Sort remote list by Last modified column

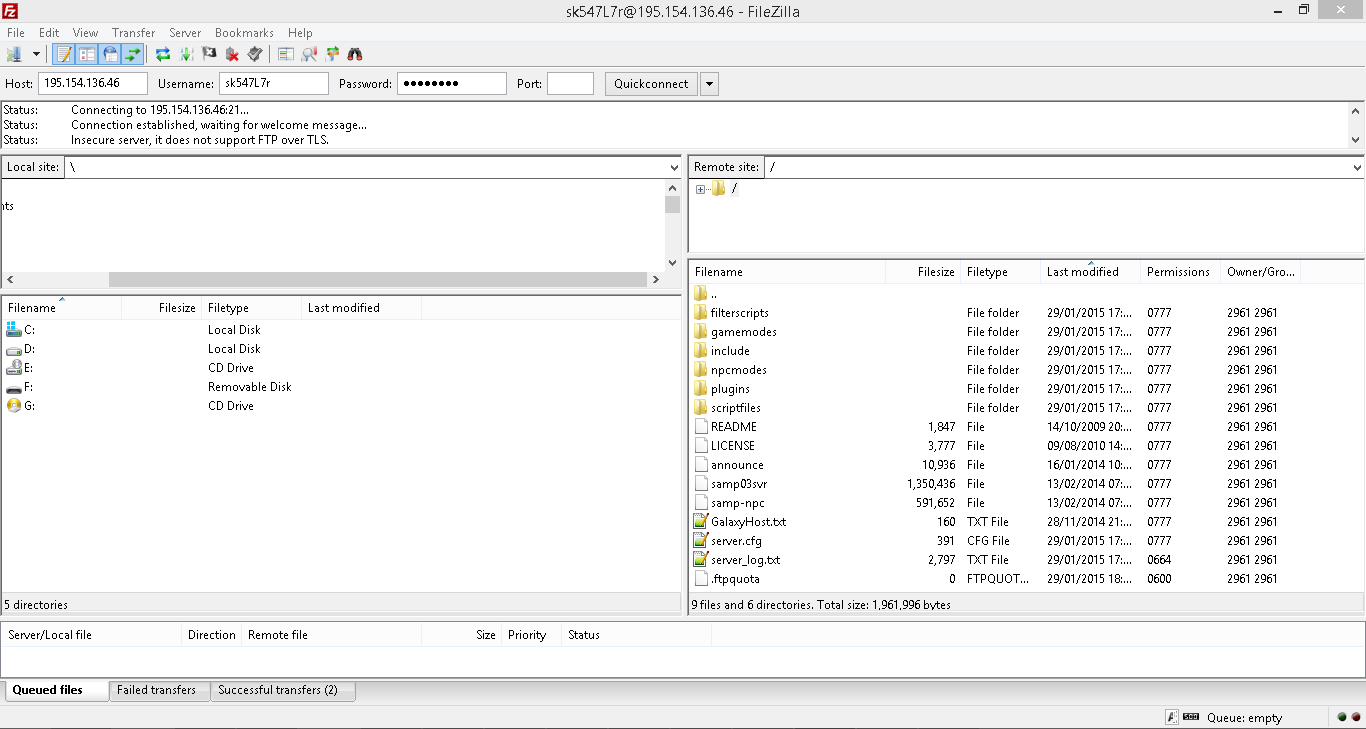(1090, 272)
